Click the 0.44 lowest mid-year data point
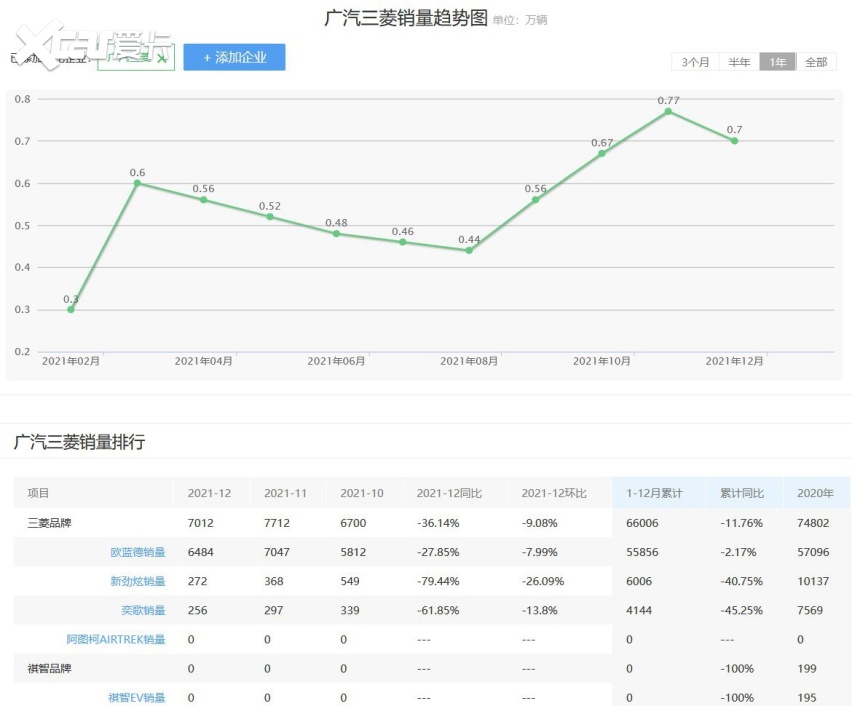Viewport: 852px width, 706px height. point(469,250)
